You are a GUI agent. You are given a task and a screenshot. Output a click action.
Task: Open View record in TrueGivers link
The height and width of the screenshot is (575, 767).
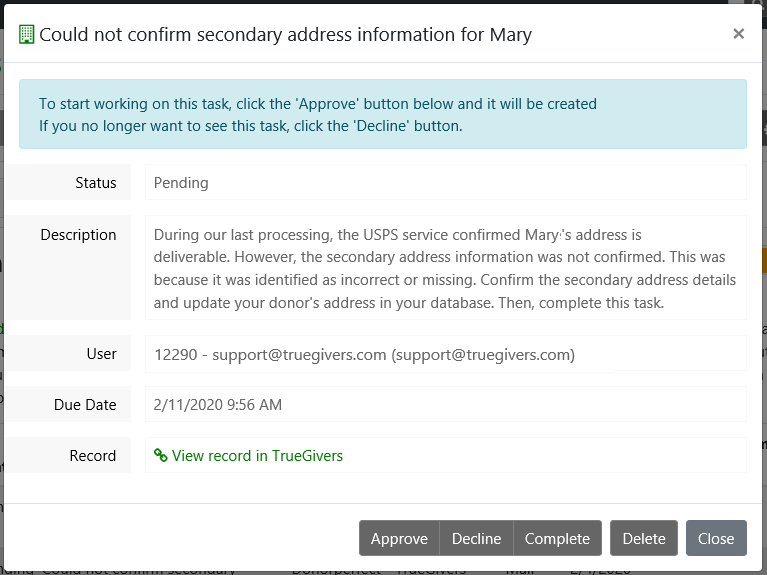point(257,456)
